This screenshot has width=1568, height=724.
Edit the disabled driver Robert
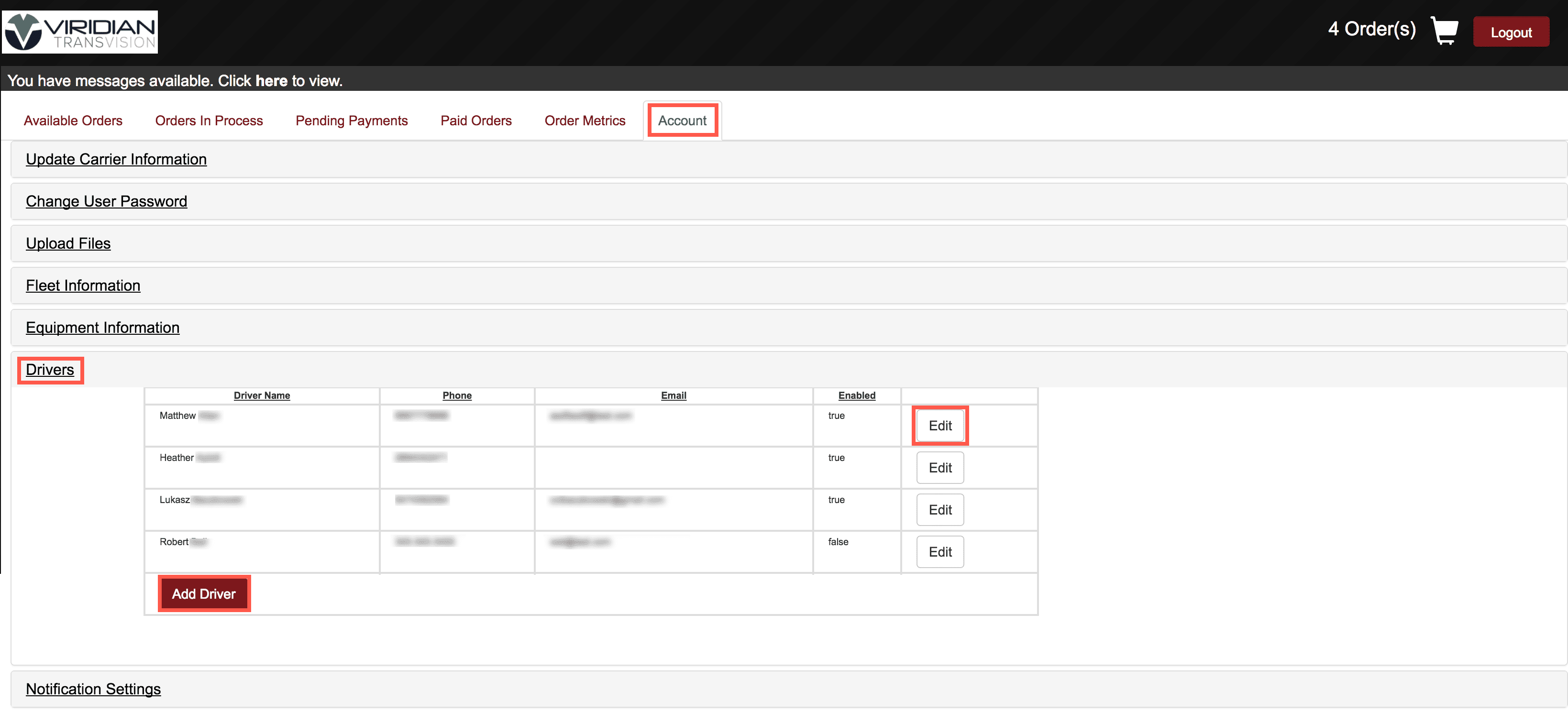[939, 552]
